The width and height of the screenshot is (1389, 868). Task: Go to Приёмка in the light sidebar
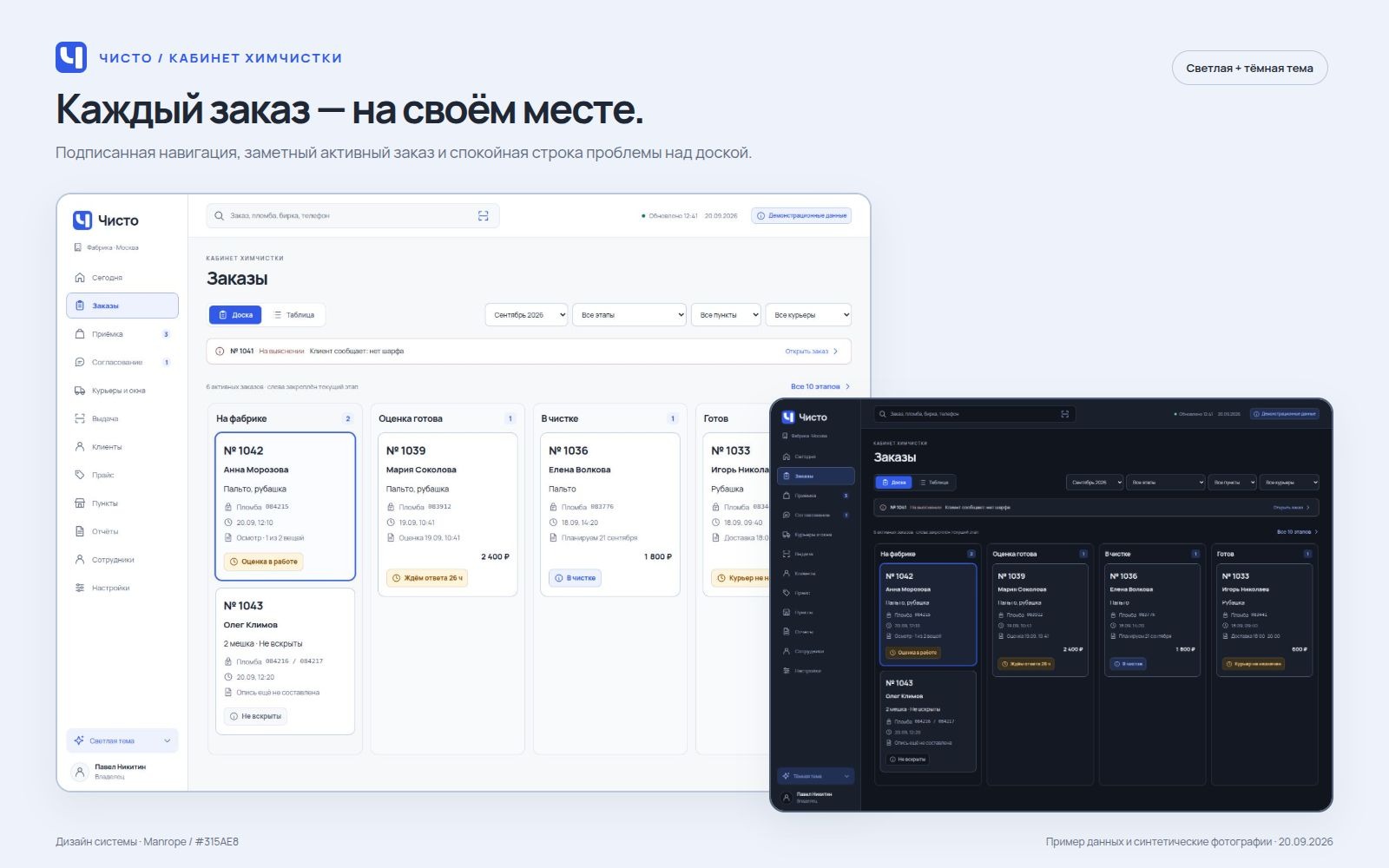pos(122,334)
